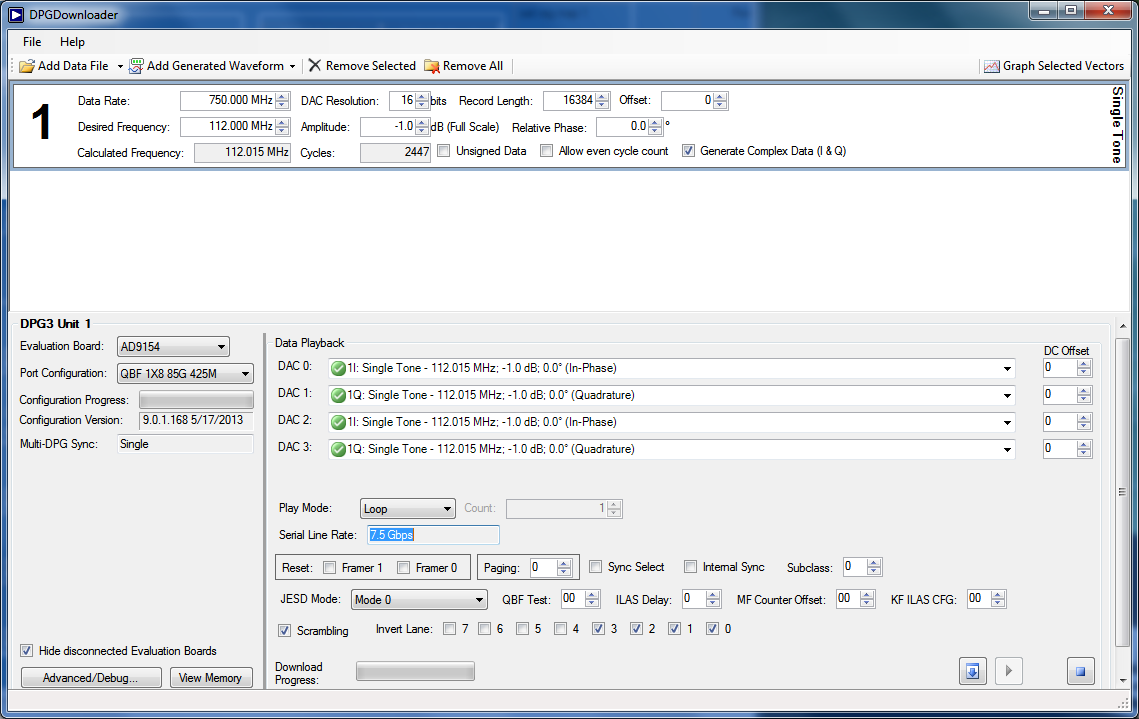This screenshot has height=719, width=1139.
Task: Open the Play Mode Loop dropdown
Action: tap(407, 509)
